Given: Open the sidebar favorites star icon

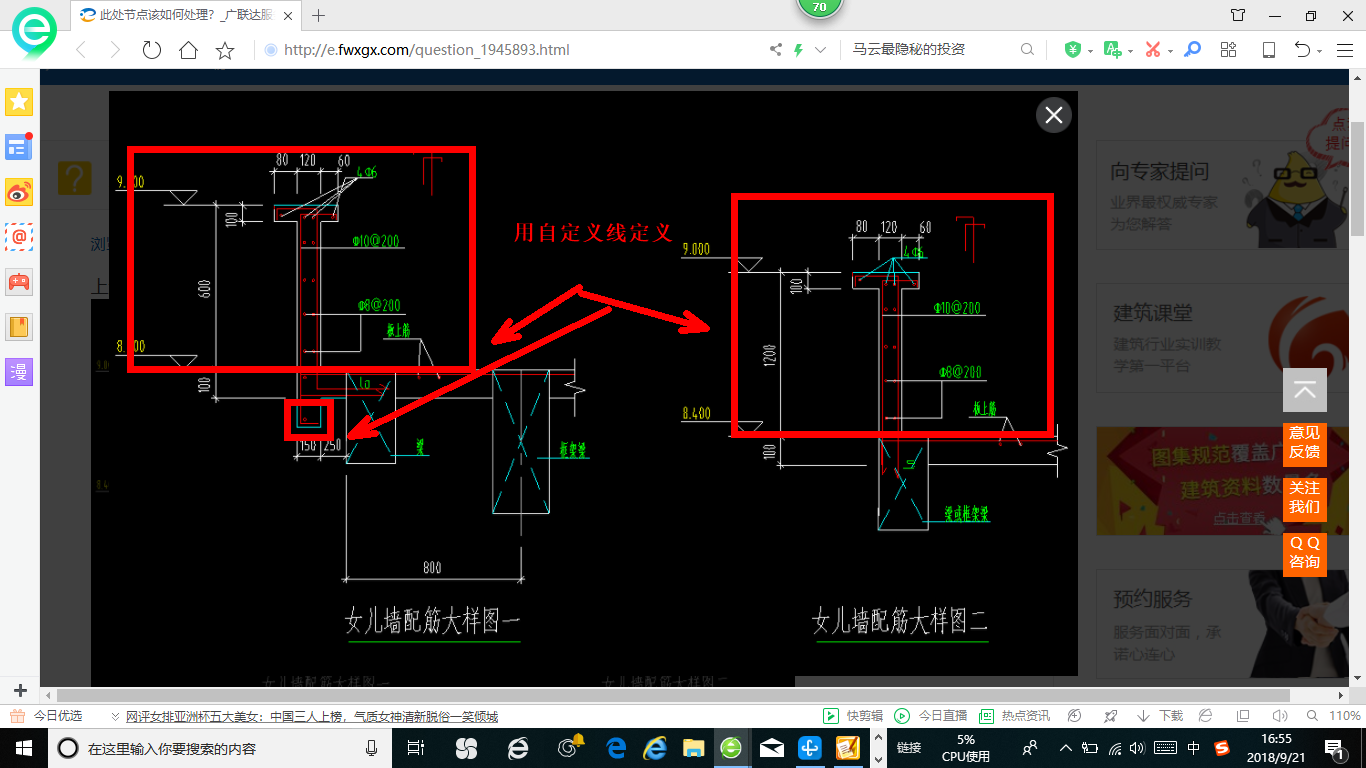Looking at the screenshot, I should (19, 101).
